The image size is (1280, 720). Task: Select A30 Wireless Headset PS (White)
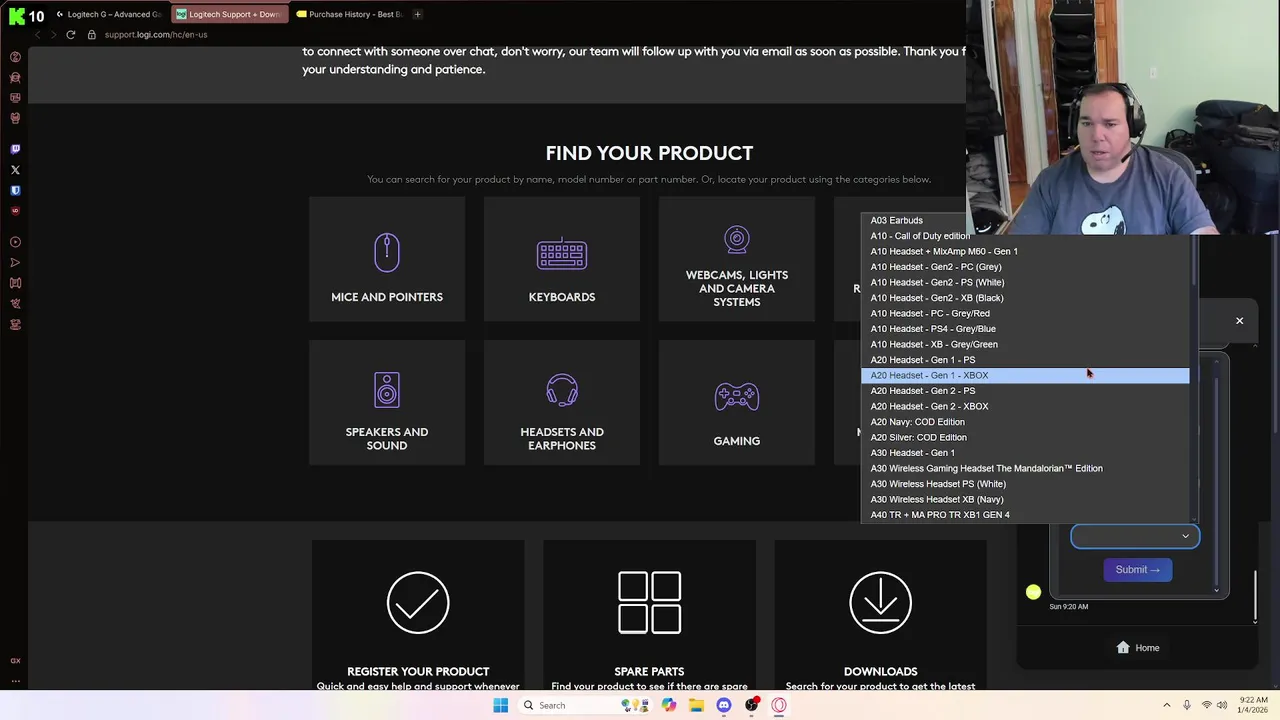[1025, 484]
